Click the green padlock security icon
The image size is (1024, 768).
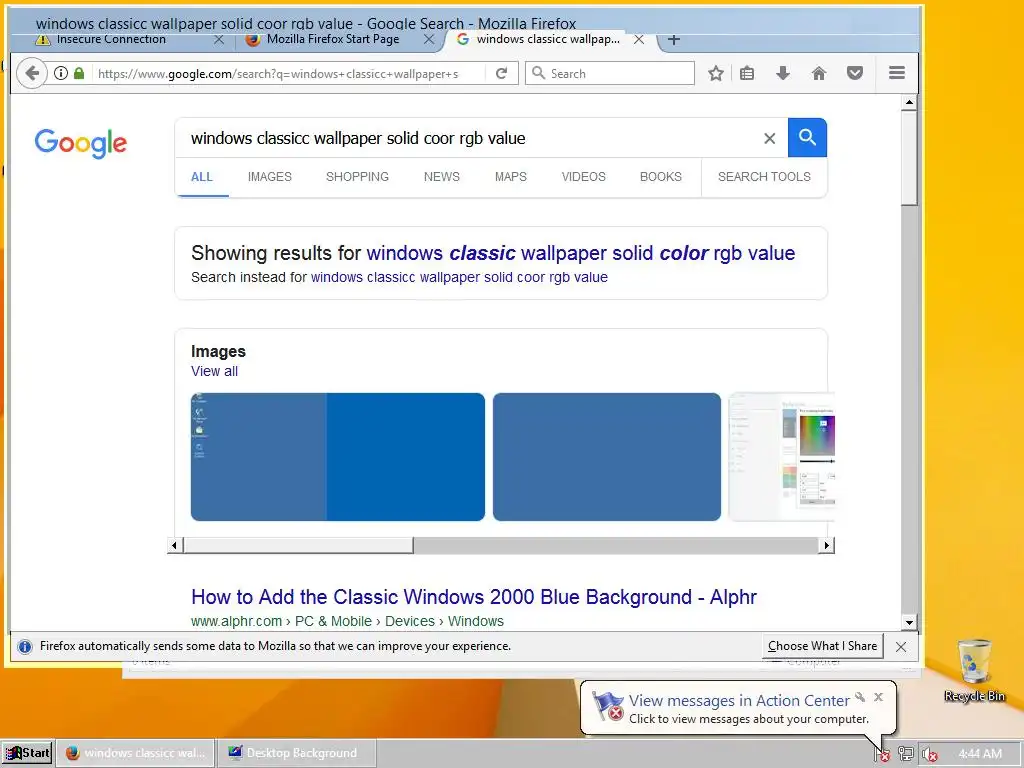point(79,73)
